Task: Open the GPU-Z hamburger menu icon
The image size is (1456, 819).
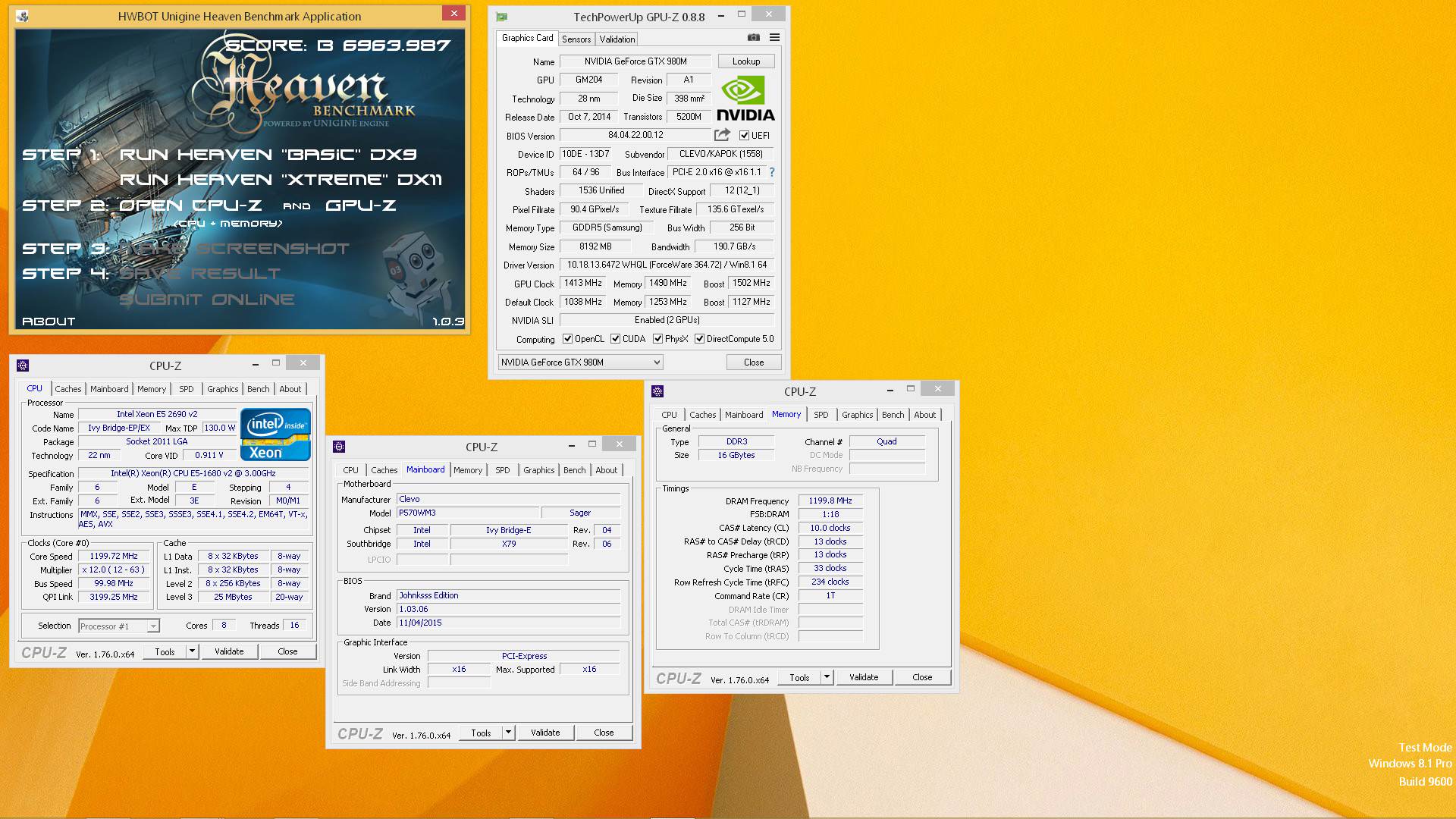Action: click(x=774, y=37)
